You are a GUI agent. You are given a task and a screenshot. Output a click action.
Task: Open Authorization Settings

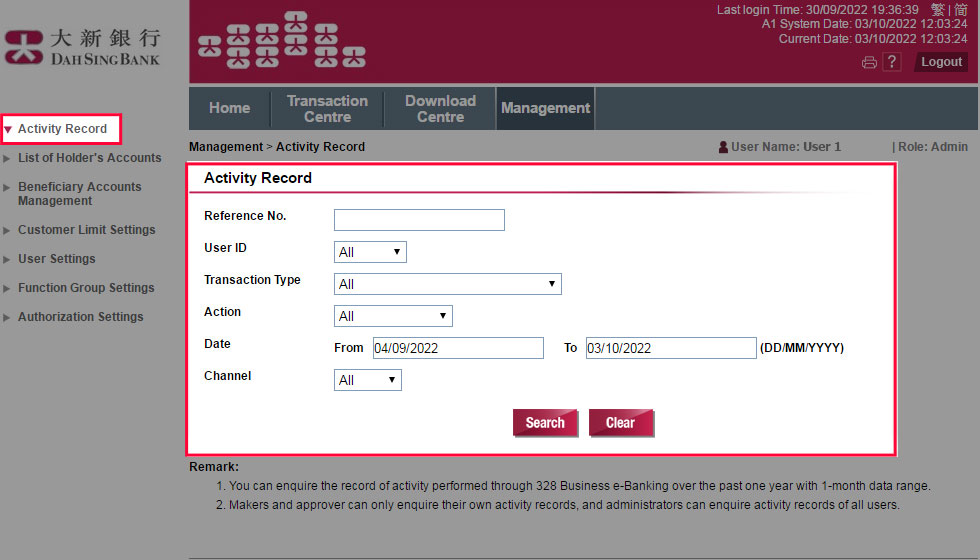tap(81, 317)
